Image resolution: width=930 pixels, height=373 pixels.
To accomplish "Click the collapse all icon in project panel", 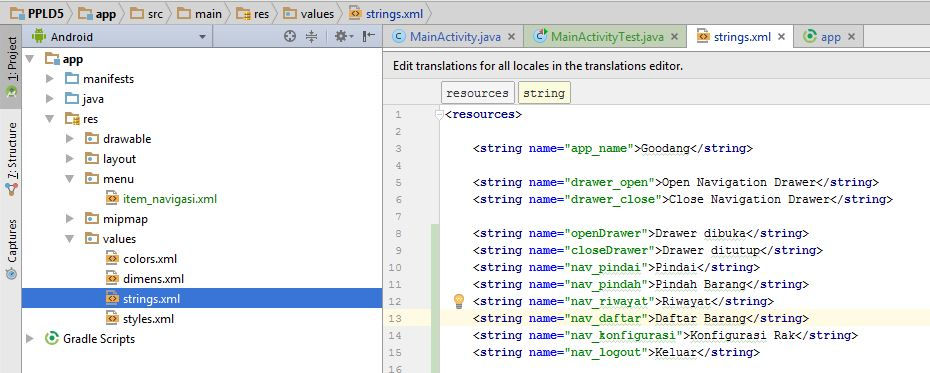I will coord(311,37).
